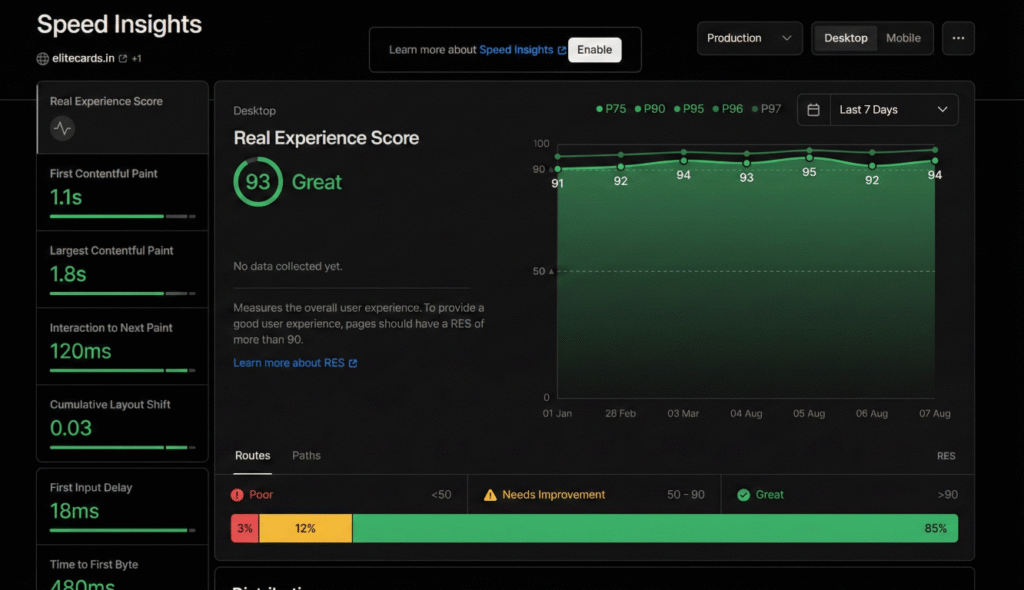The width and height of the screenshot is (1024, 590).
Task: Switch view to Mobile
Action: [x=903, y=38]
